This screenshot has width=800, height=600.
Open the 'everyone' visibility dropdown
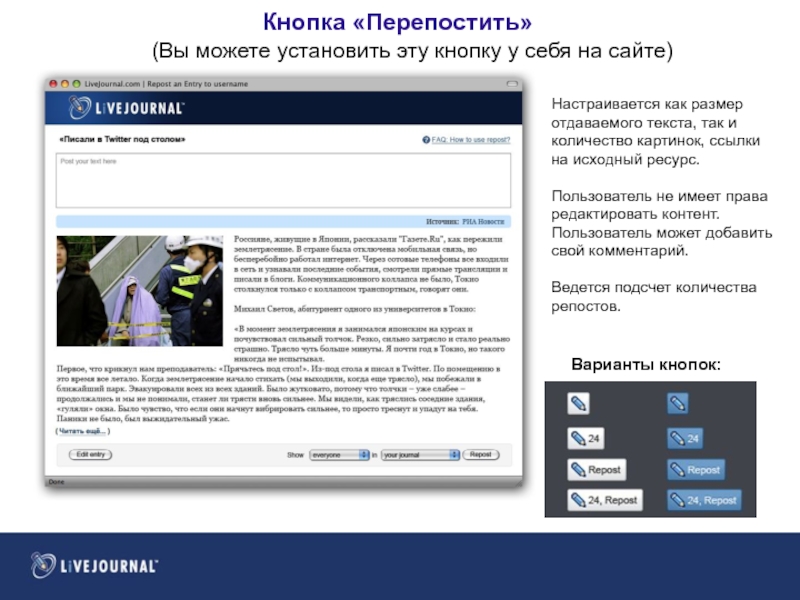(339, 455)
